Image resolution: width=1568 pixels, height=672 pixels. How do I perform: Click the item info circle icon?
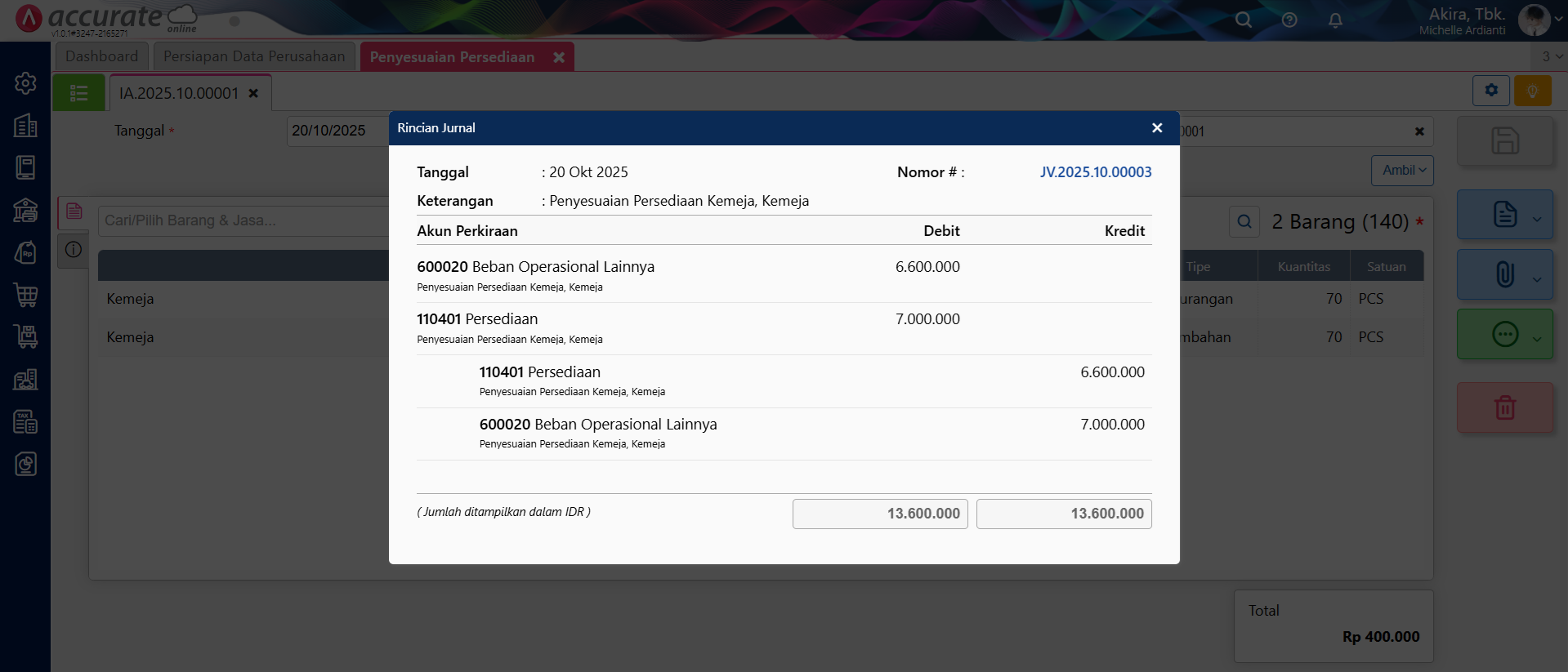point(74,250)
